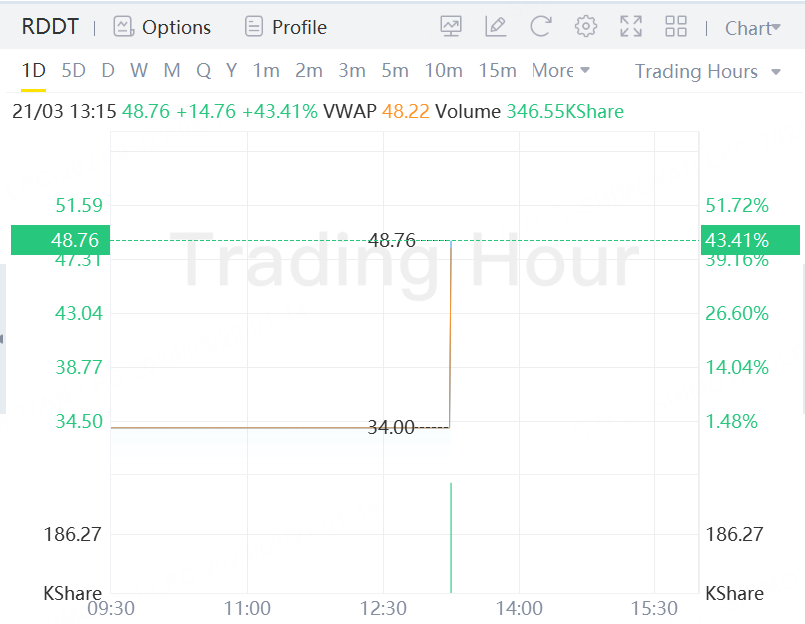Open chart settings gear icon
Screen dimensions: 805x624
586,27
